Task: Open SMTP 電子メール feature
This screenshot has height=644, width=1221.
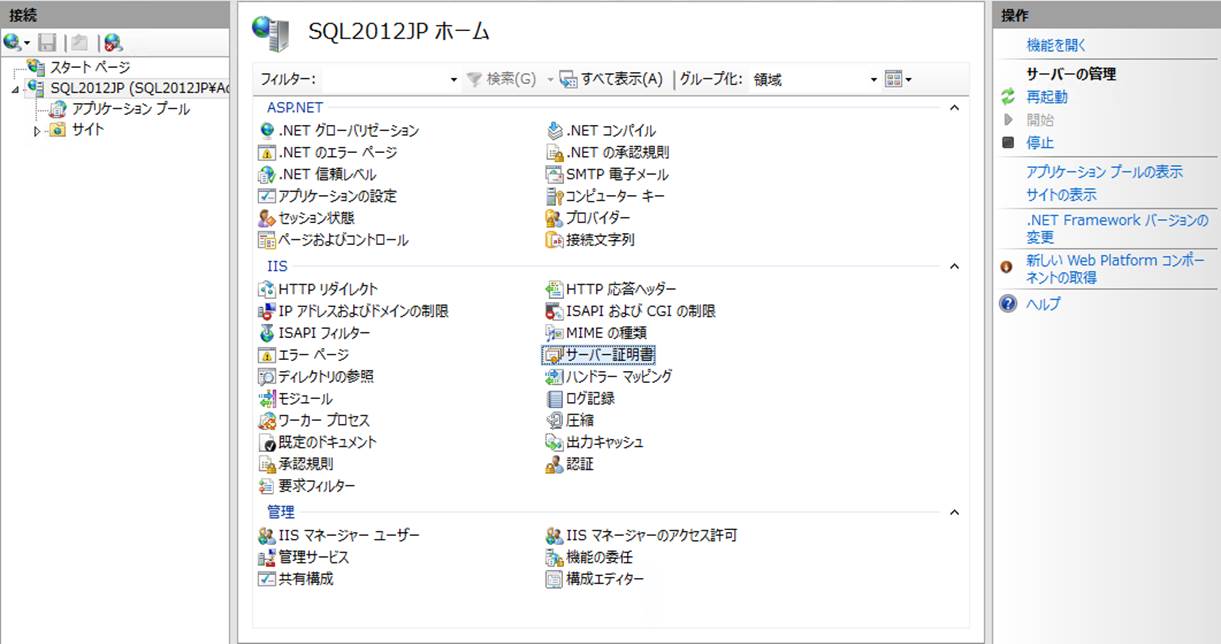Action: click(x=607, y=175)
